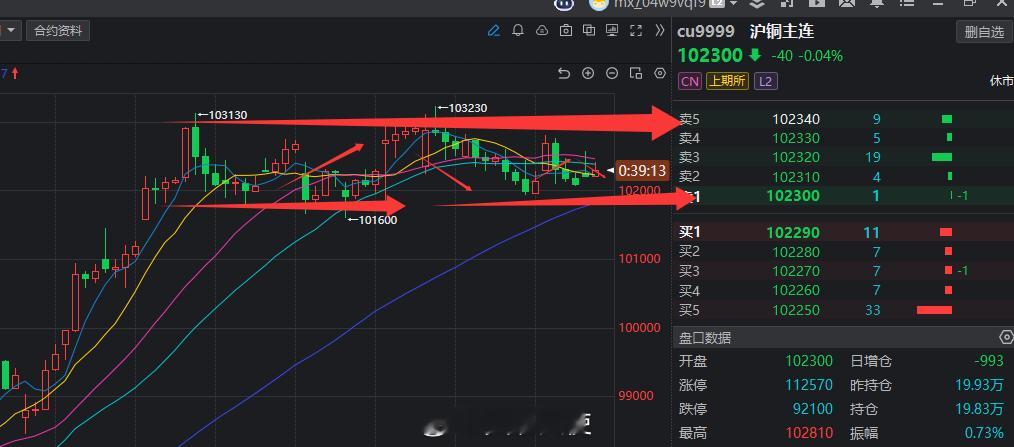Click the 日增仓 value -993
The width and height of the screenshot is (1014, 447).
[989, 361]
